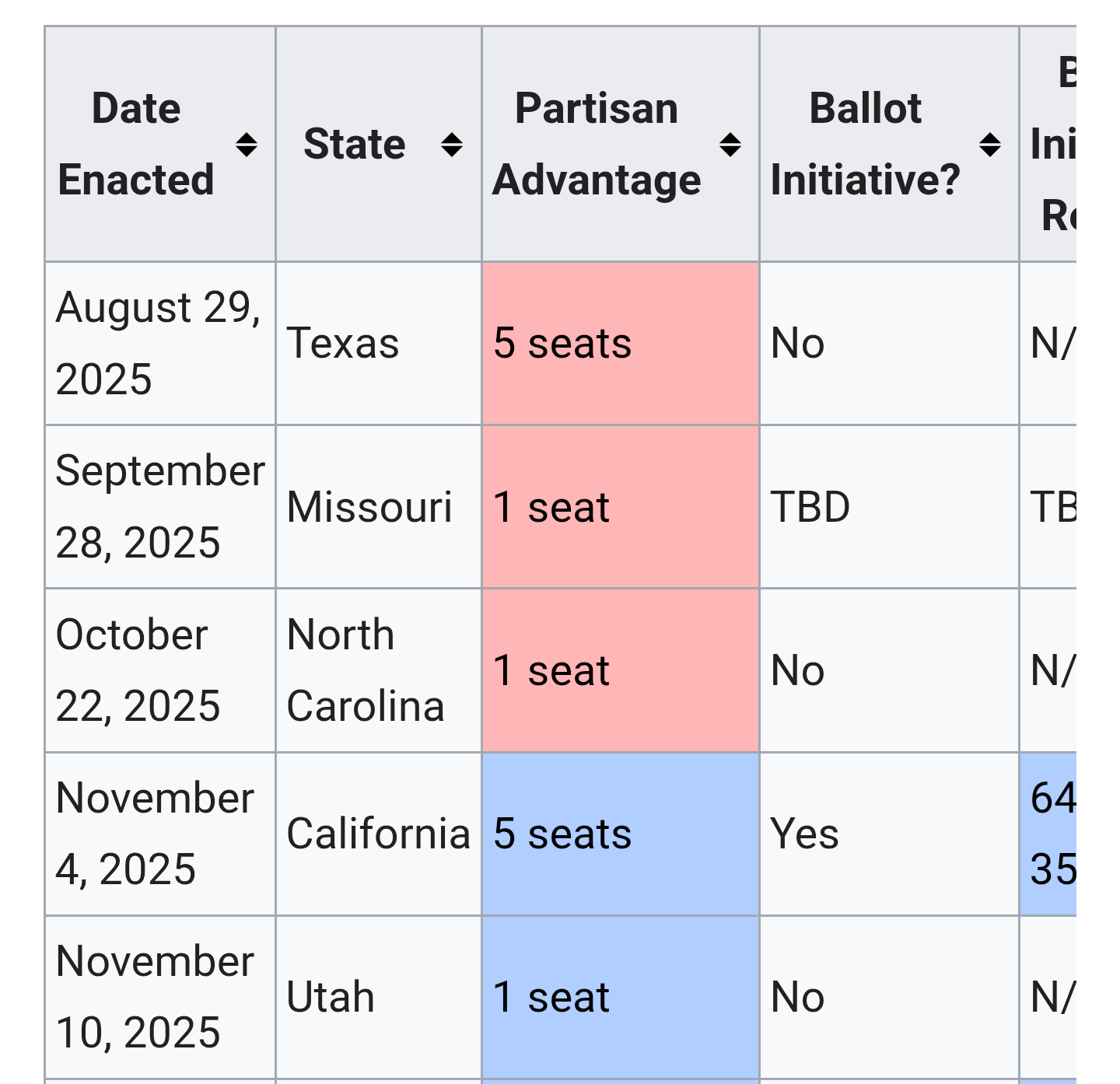Click the Yes ballot initiative cell

805,834
